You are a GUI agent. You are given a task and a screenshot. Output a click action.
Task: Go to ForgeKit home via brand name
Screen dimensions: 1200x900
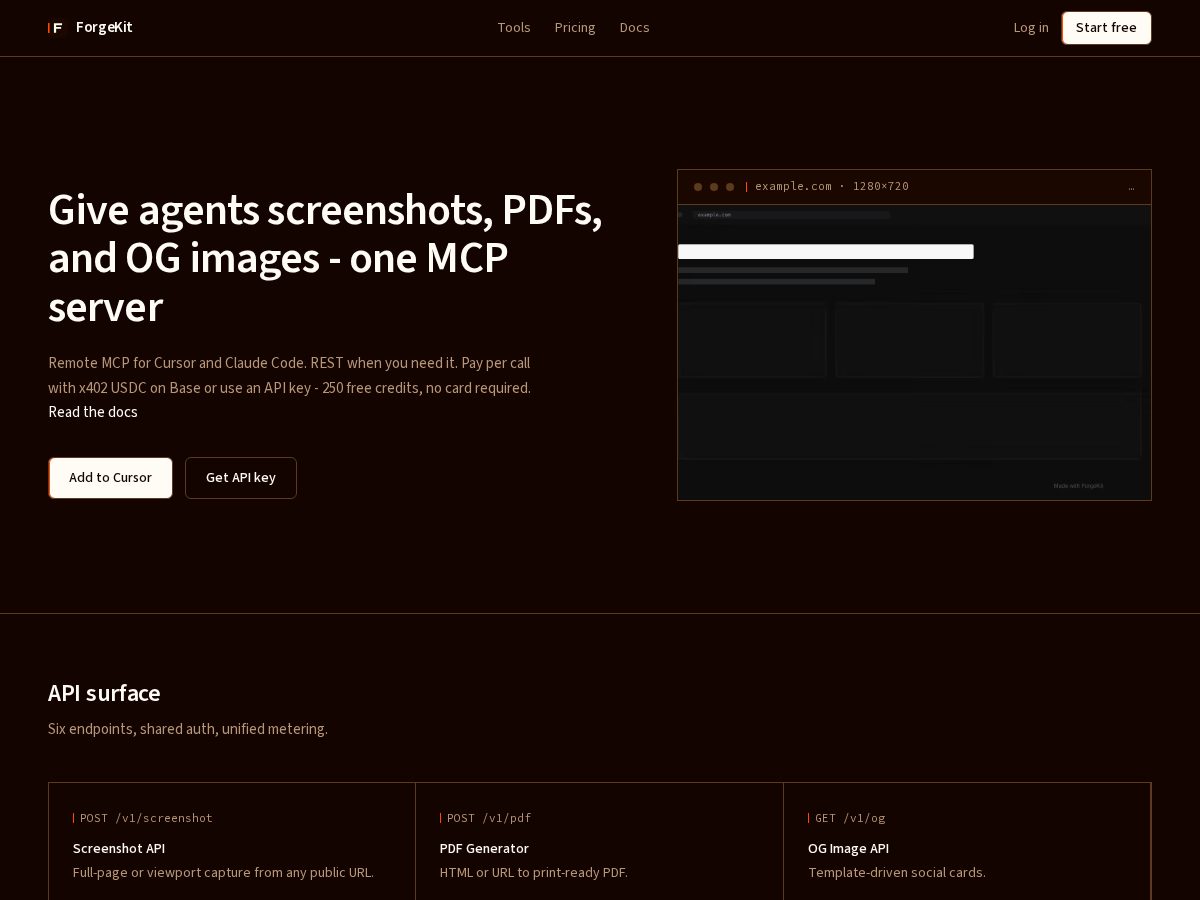[x=104, y=27]
